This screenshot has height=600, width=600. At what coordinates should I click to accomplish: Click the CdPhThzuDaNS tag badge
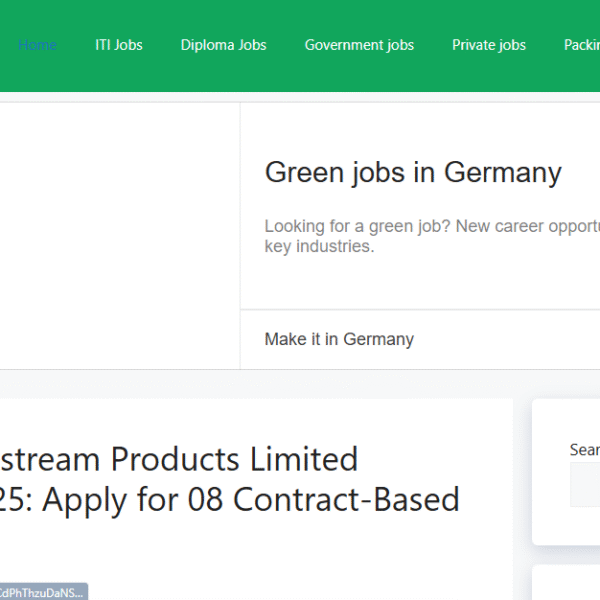click(43, 592)
